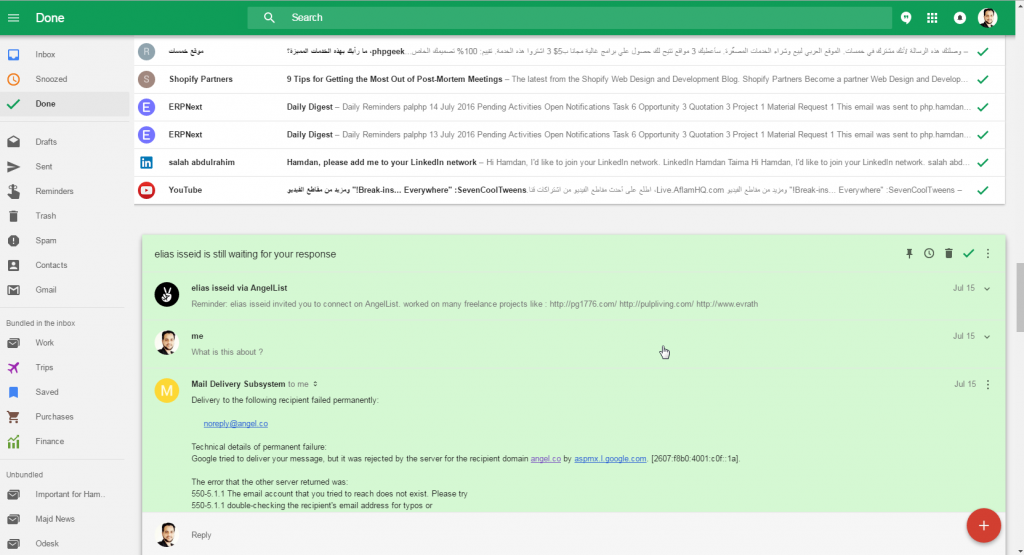
Task: Click the YouTube sender icon
Action: click(x=146, y=190)
